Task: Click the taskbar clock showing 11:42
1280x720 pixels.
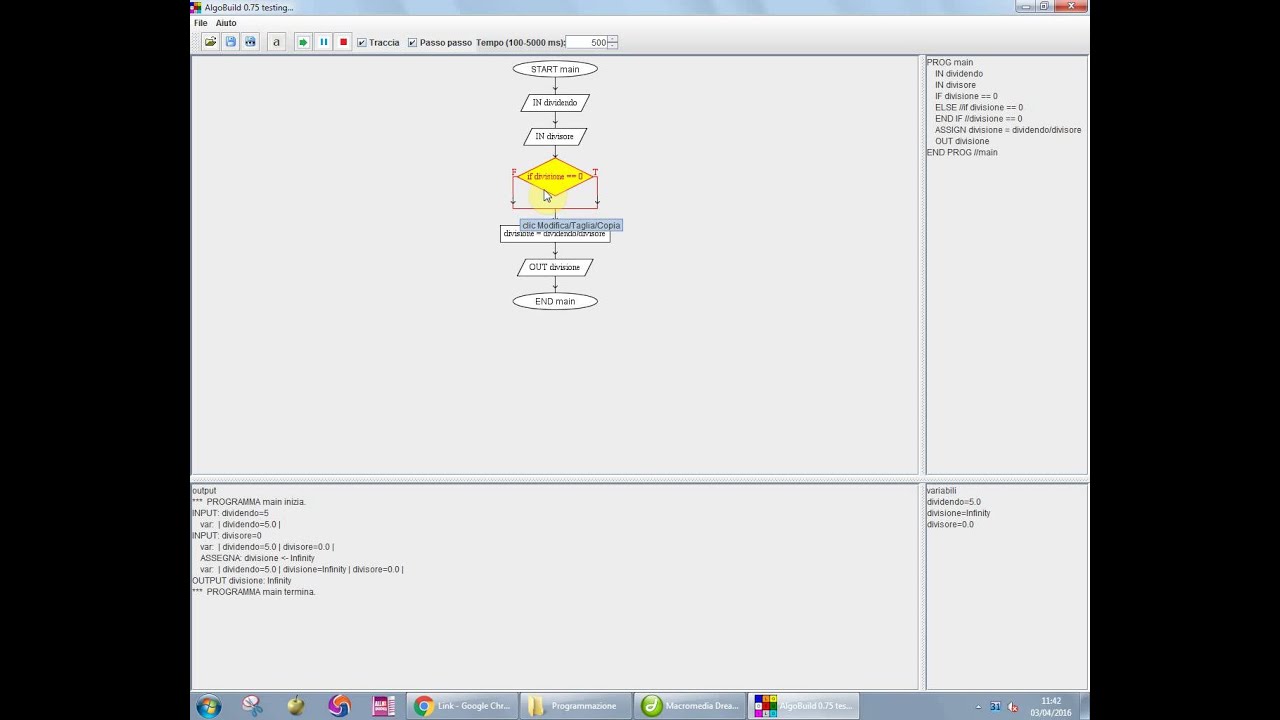Action: [1051, 707]
